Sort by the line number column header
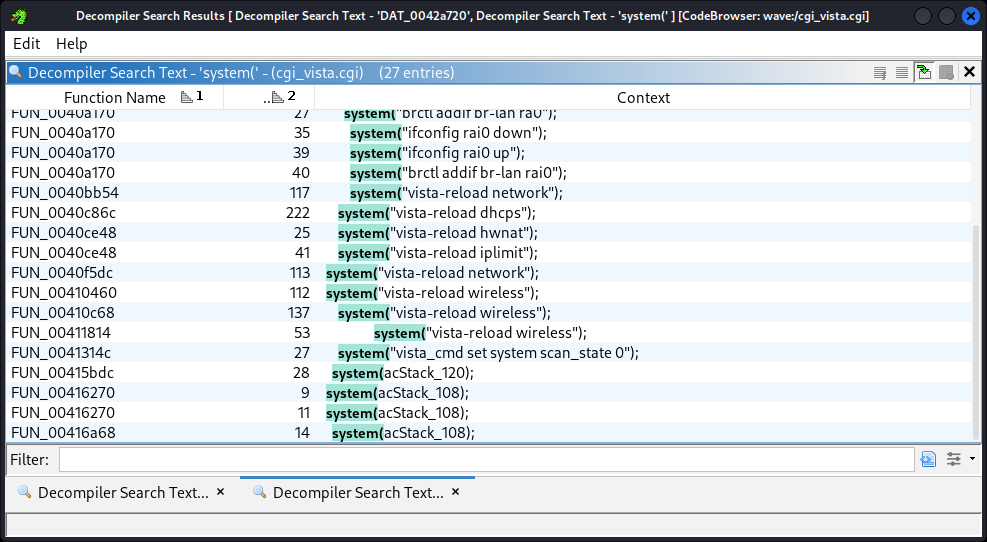Screen dimensions: 987x542 pyautogui.click(x=269, y=97)
